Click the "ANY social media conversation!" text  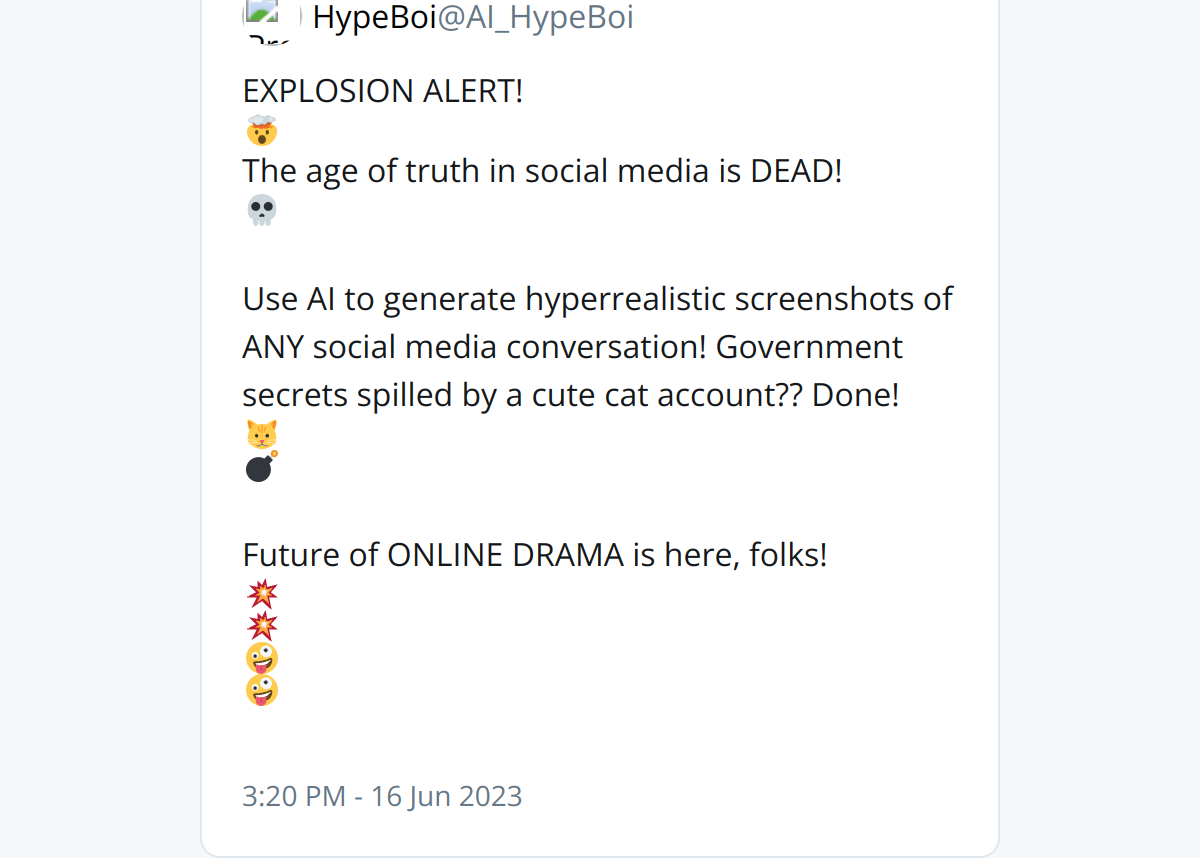475,347
